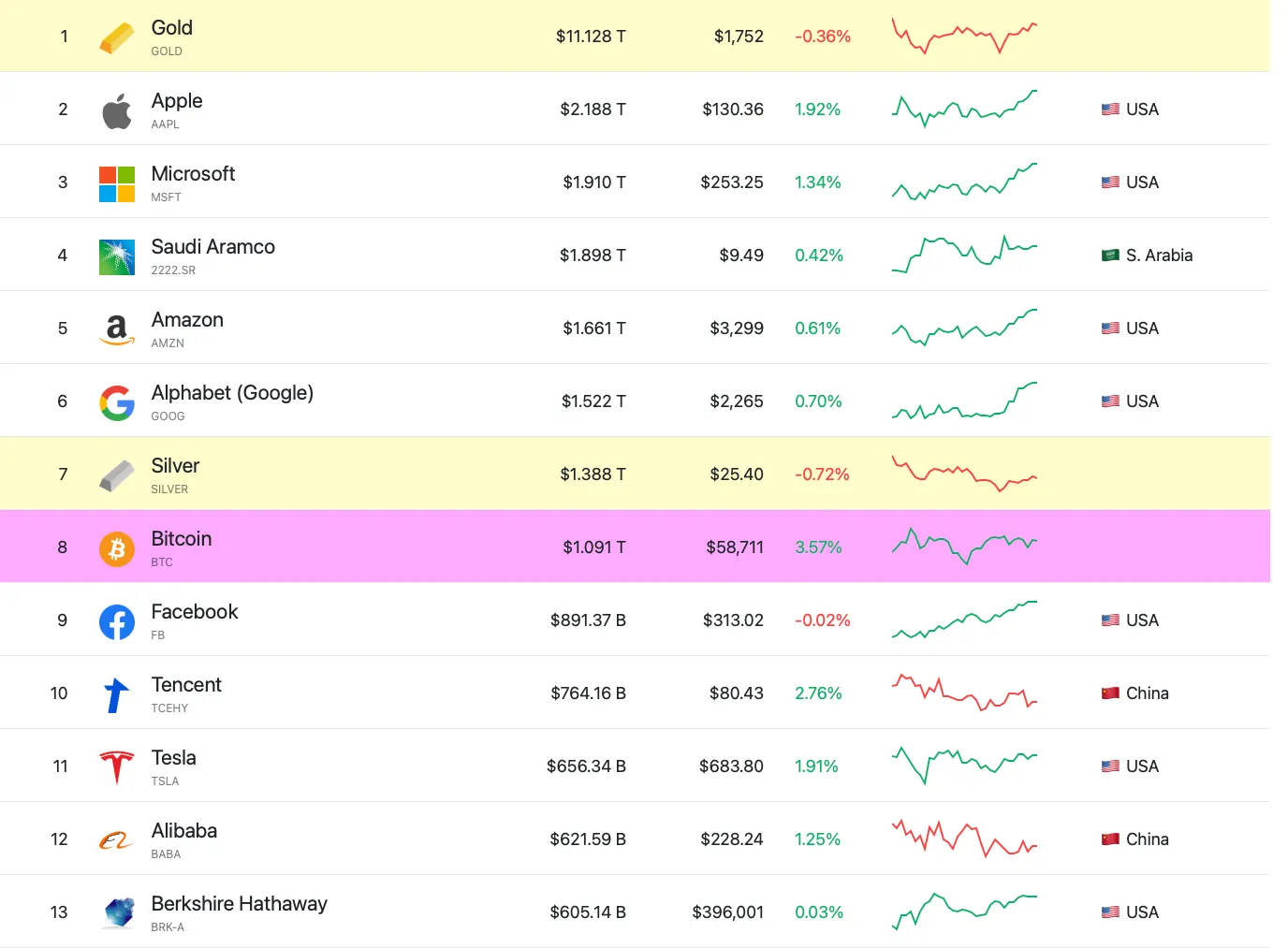Click the Apple logo icon
1288x948 pixels.
click(117, 111)
